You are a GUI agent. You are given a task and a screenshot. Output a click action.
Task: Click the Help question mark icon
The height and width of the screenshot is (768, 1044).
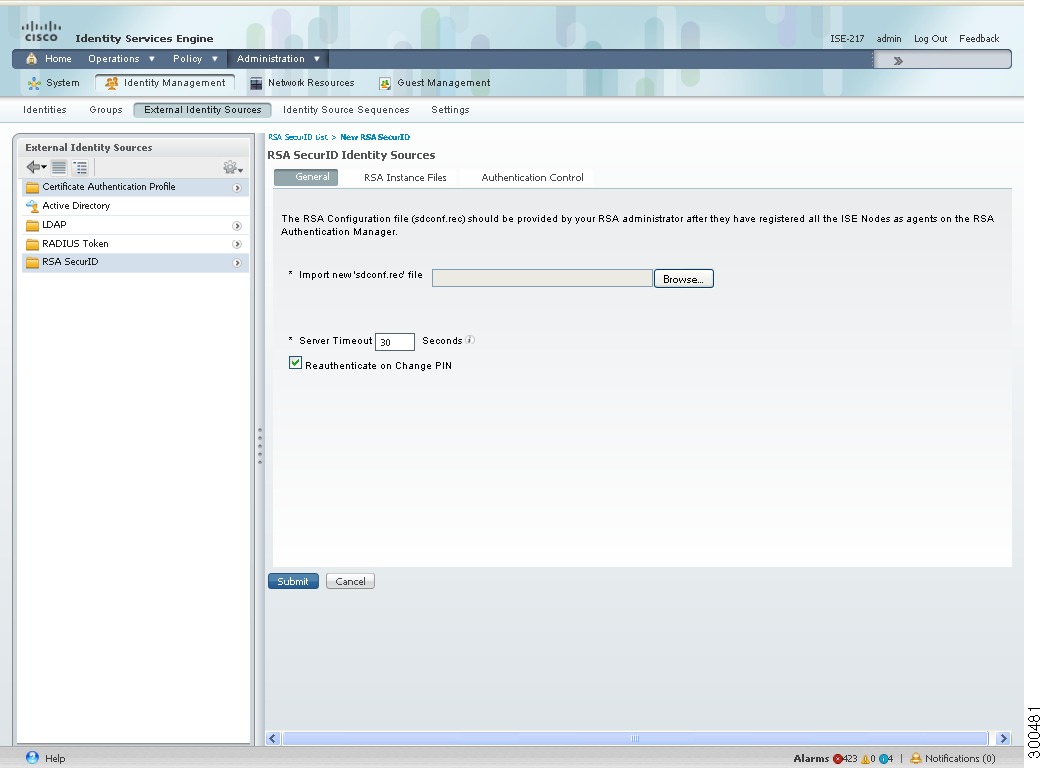[32, 757]
